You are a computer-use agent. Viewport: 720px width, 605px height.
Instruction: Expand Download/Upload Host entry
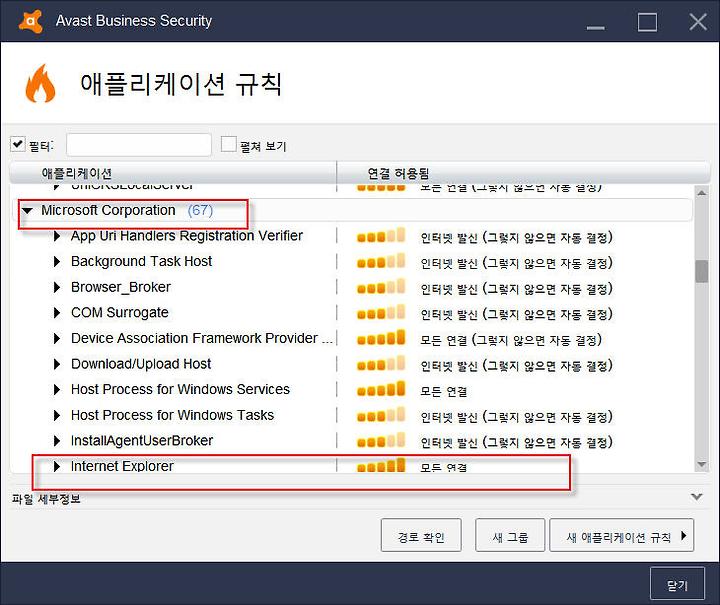[x=57, y=364]
